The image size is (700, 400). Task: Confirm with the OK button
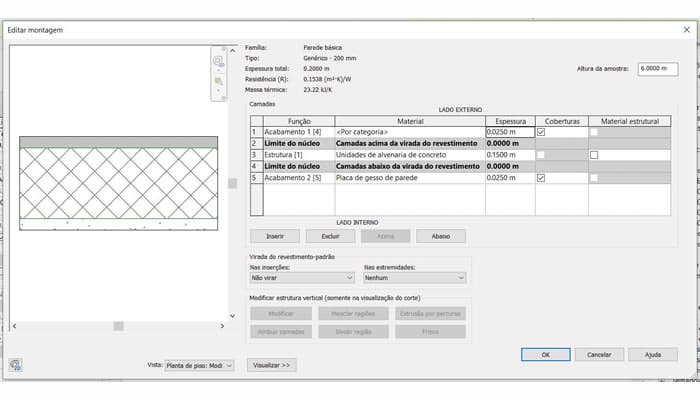[x=545, y=354]
